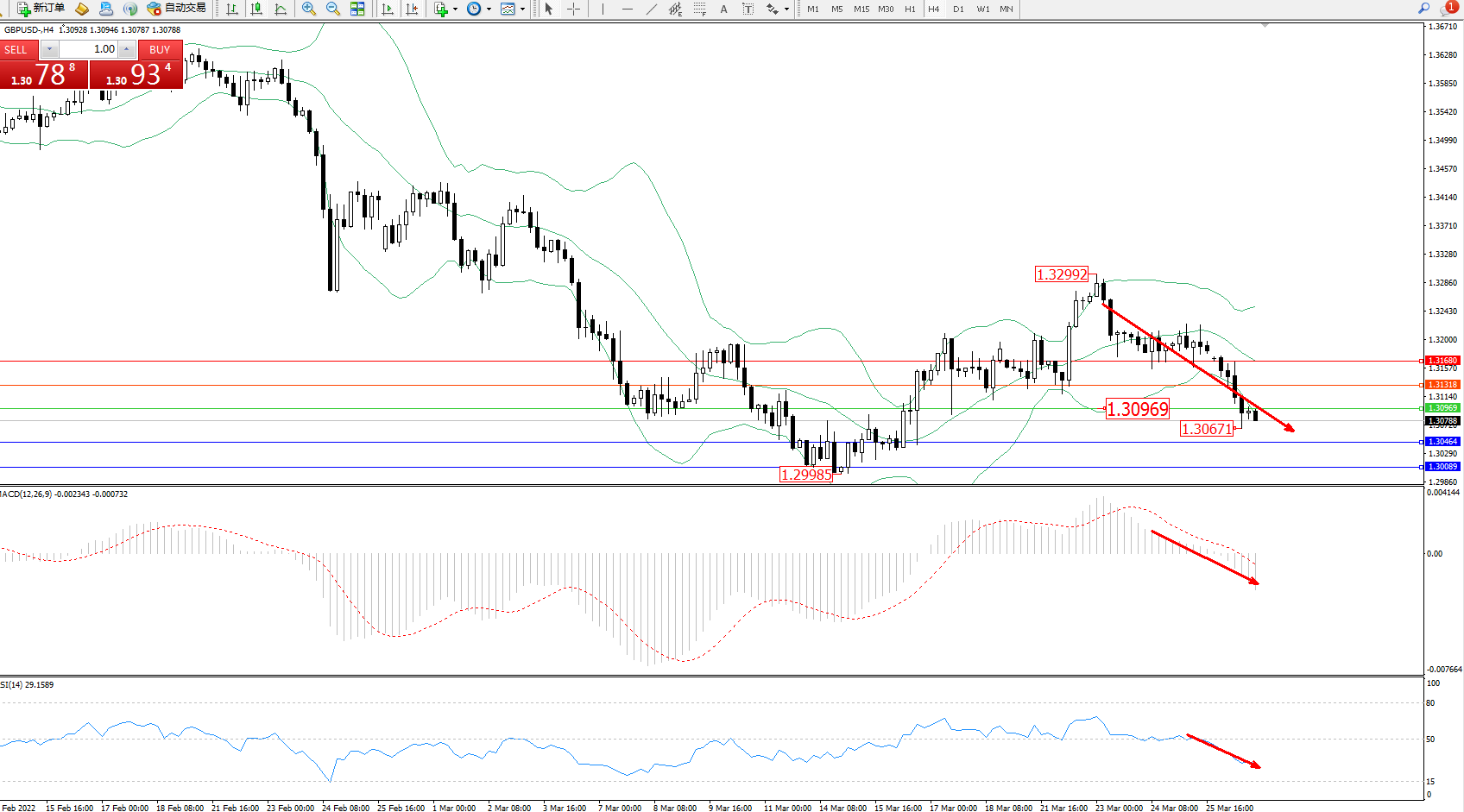Open the search magnifier in the top right
1464x812 pixels.
tap(1423, 9)
